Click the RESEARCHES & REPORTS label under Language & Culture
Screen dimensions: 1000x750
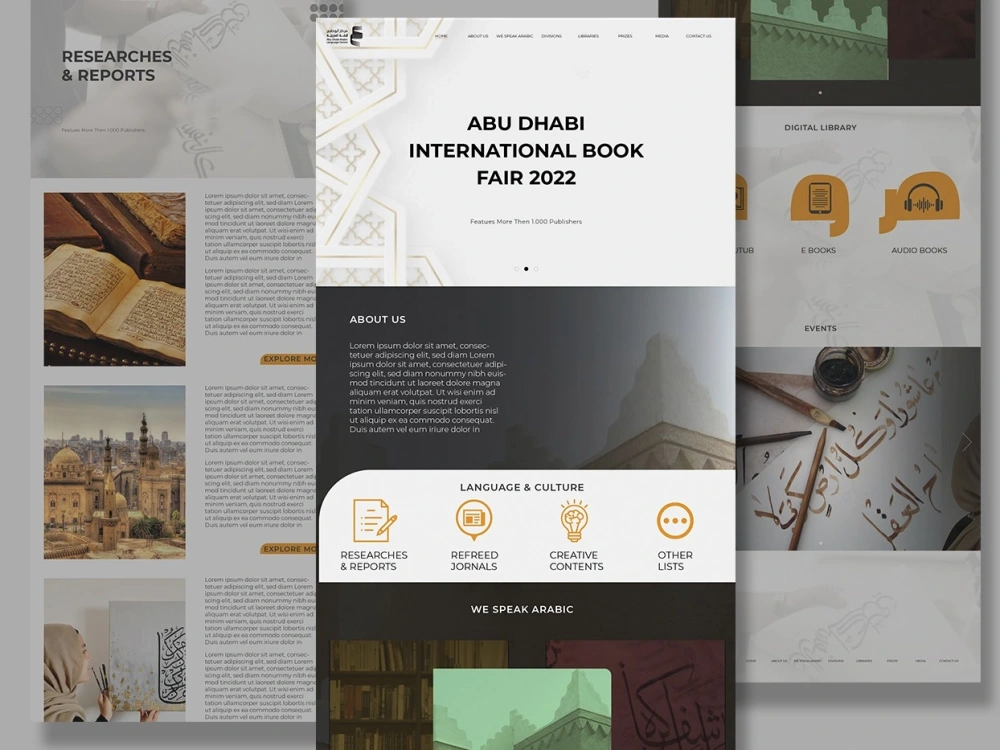(x=374, y=561)
